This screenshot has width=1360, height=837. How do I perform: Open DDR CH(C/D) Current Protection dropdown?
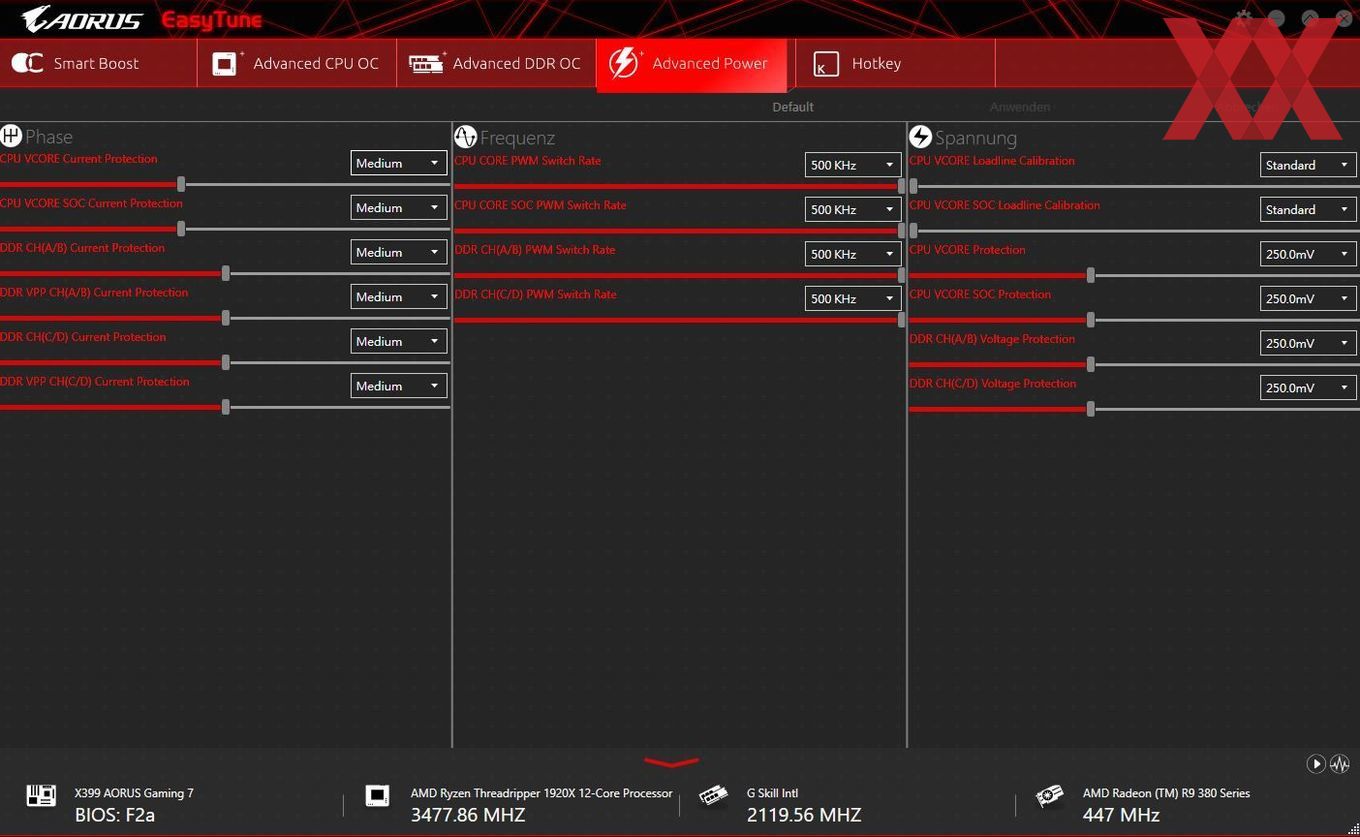click(x=398, y=341)
